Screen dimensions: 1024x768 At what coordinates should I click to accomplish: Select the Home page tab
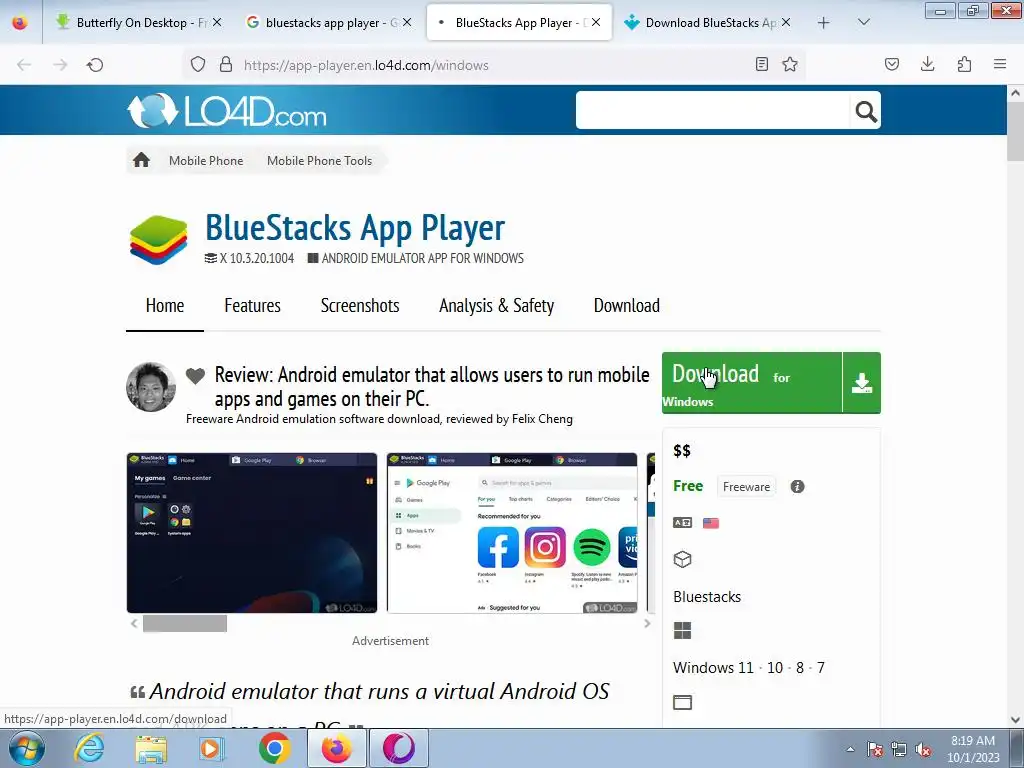(165, 306)
